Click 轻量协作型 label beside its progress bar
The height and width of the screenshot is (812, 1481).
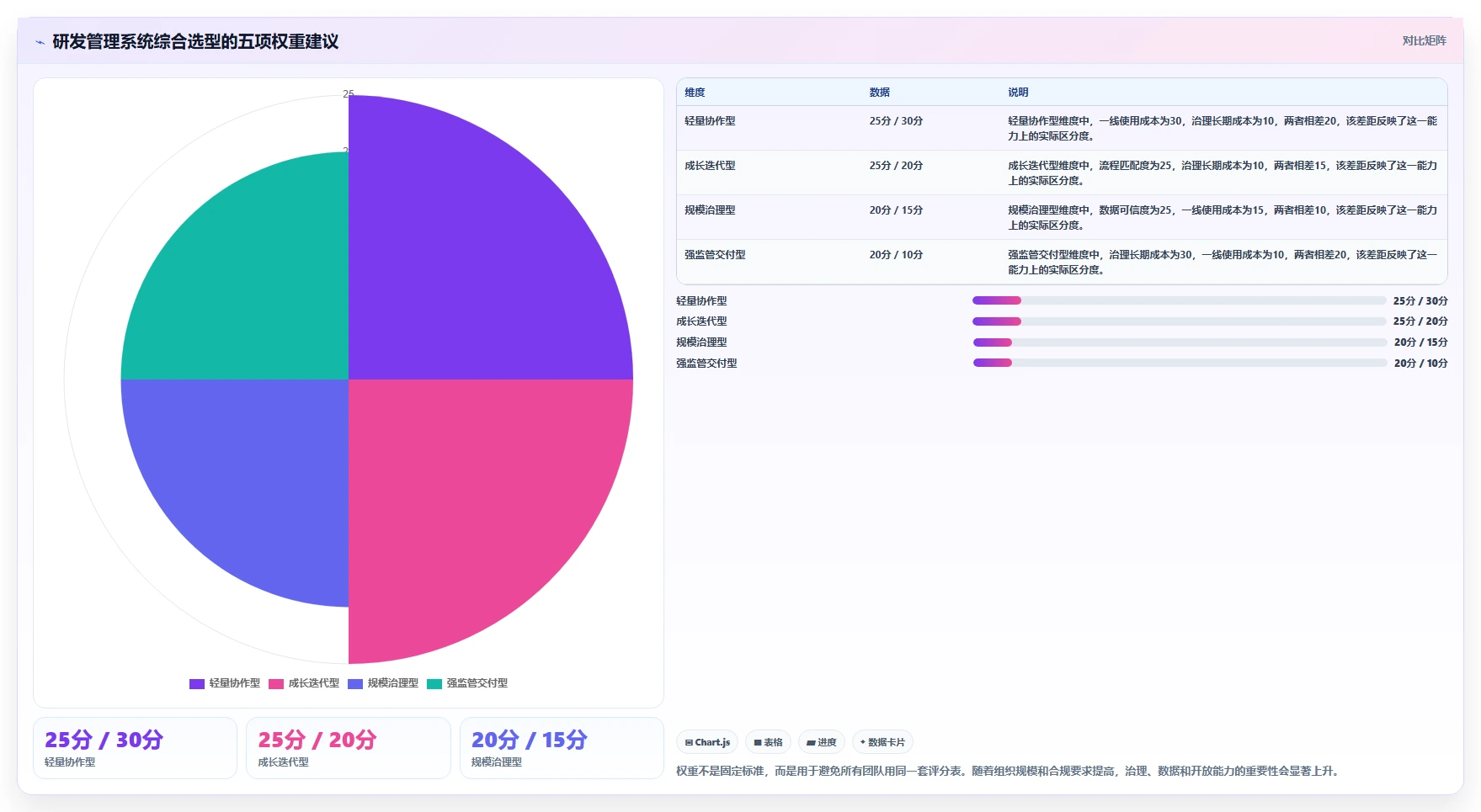[701, 301]
